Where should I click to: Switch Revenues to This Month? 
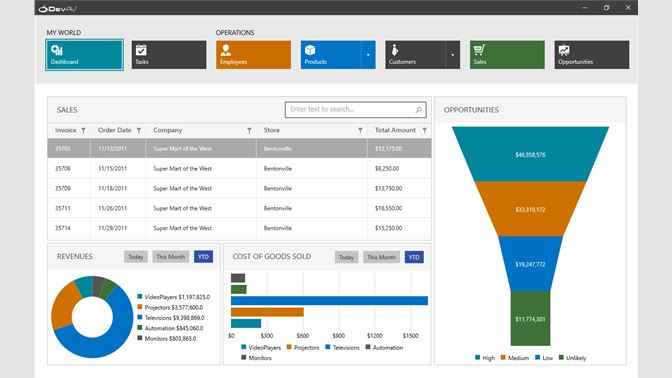click(x=171, y=257)
